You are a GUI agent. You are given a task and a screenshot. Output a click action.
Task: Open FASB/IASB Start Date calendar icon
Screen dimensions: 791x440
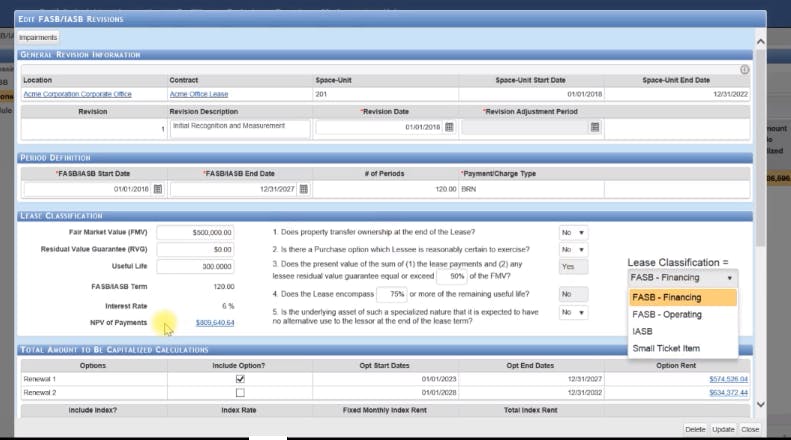coord(158,189)
